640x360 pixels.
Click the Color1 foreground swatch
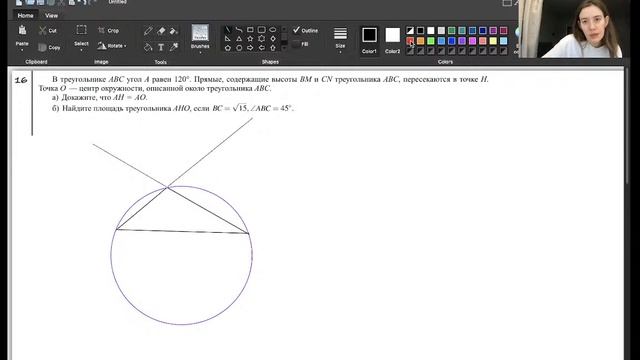pyautogui.click(x=369, y=35)
